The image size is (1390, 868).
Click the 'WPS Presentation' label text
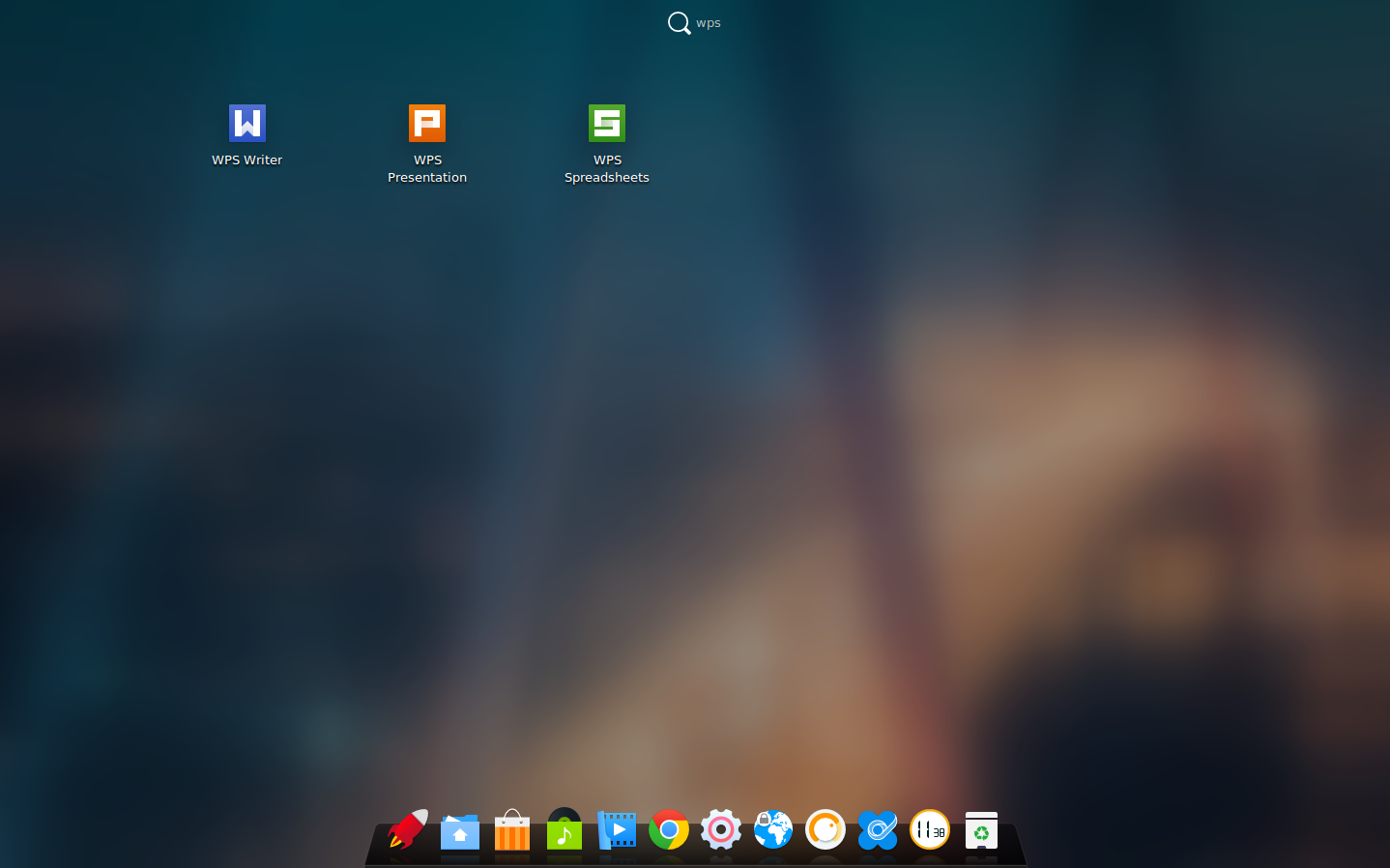pyautogui.click(x=427, y=169)
